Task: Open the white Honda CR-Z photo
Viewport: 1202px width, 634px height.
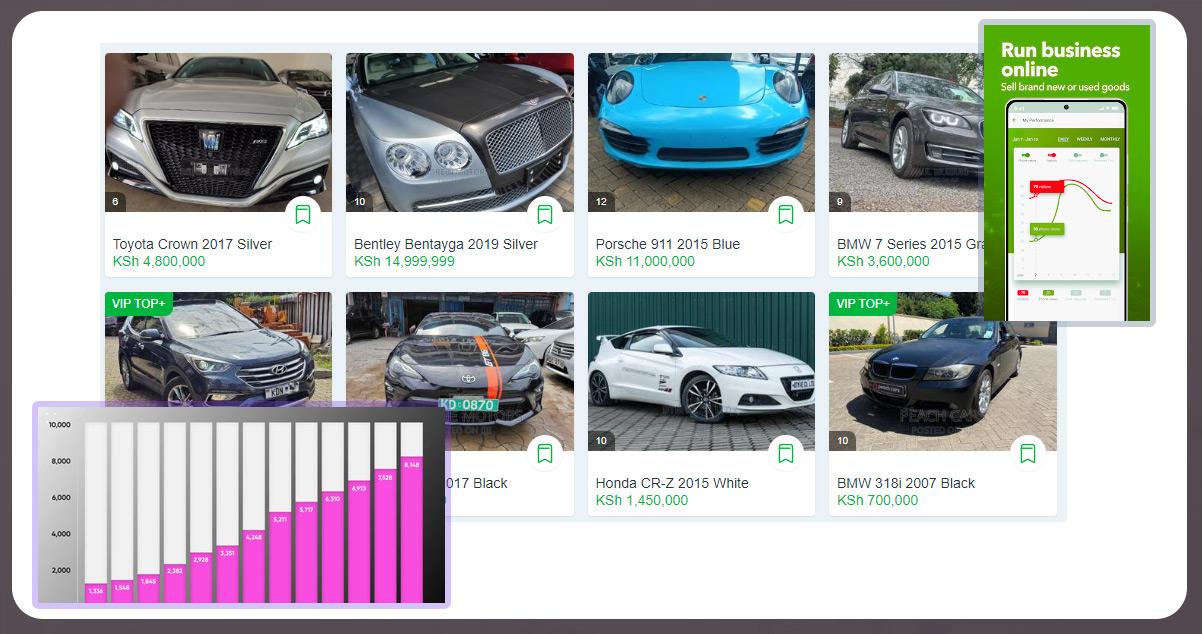Action: coord(701,371)
